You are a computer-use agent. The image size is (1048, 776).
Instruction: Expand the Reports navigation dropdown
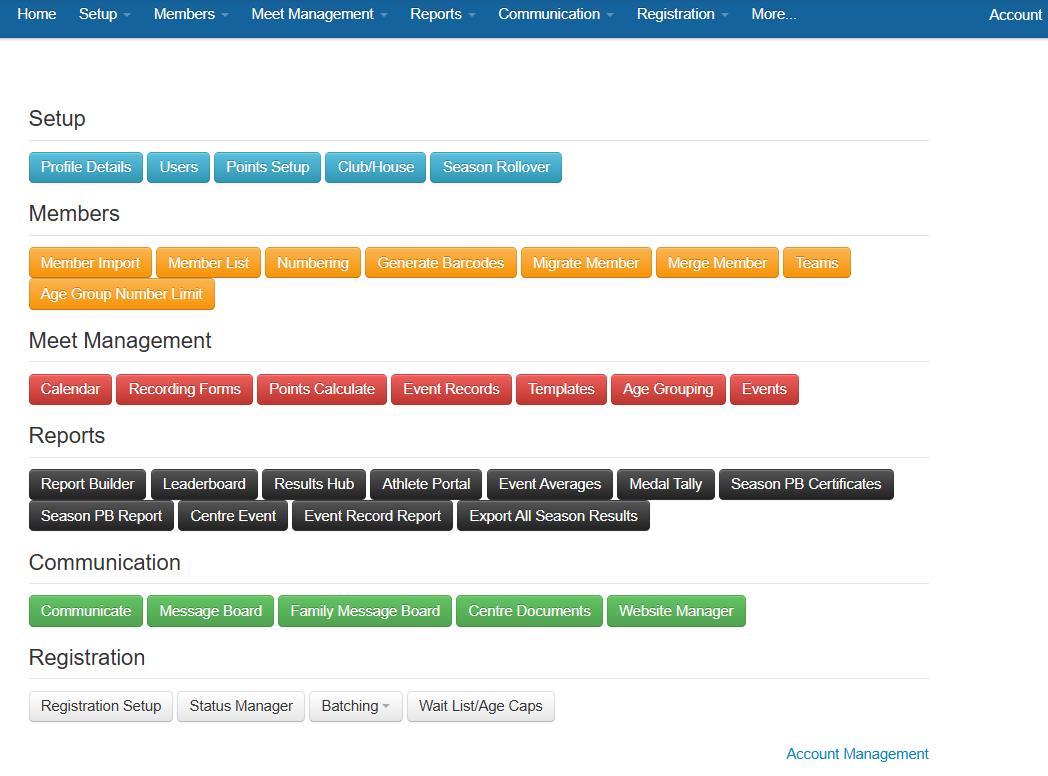tap(441, 14)
